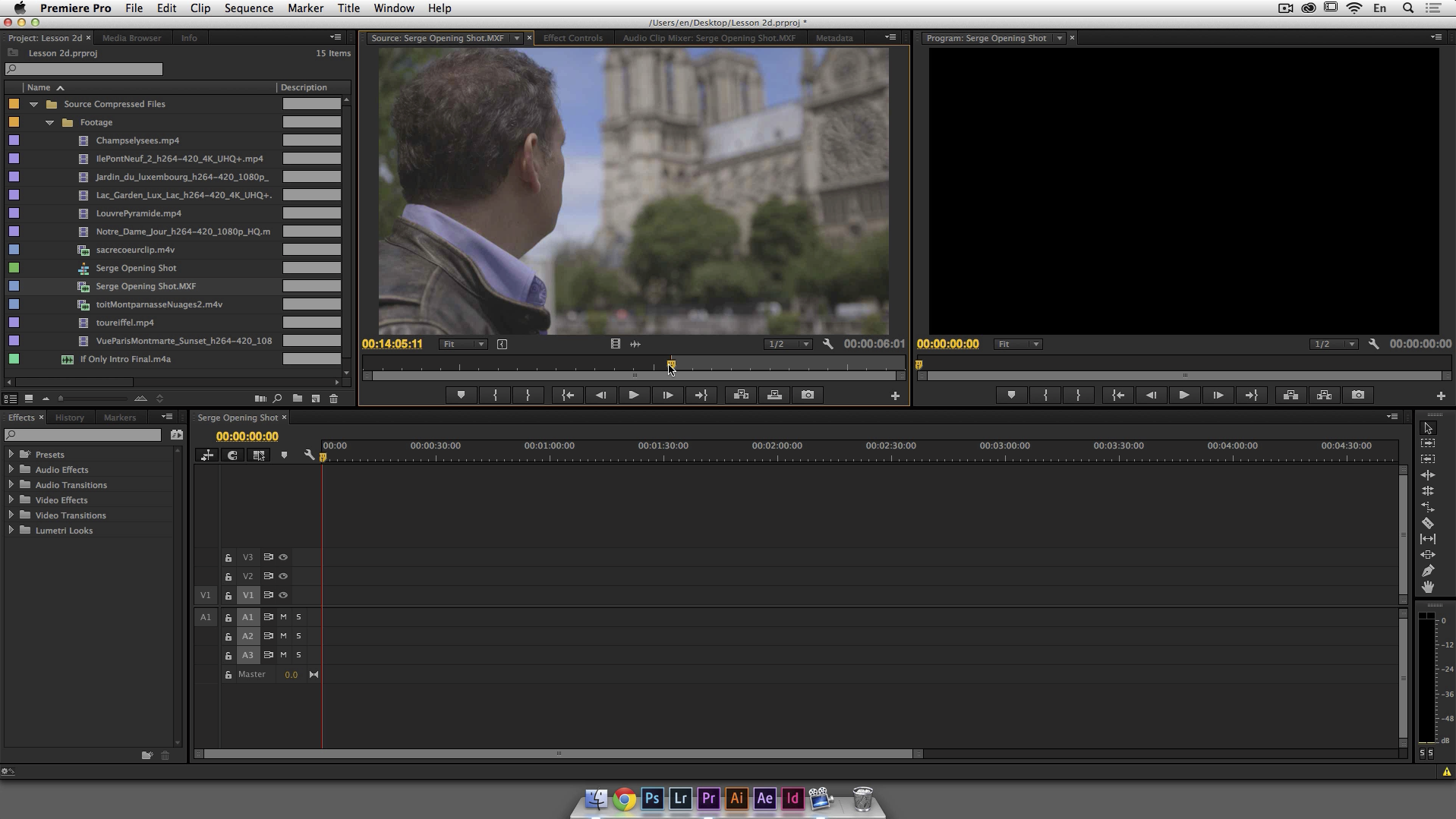Go to In point in Source monitor
The width and height of the screenshot is (1456, 819).
(567, 395)
